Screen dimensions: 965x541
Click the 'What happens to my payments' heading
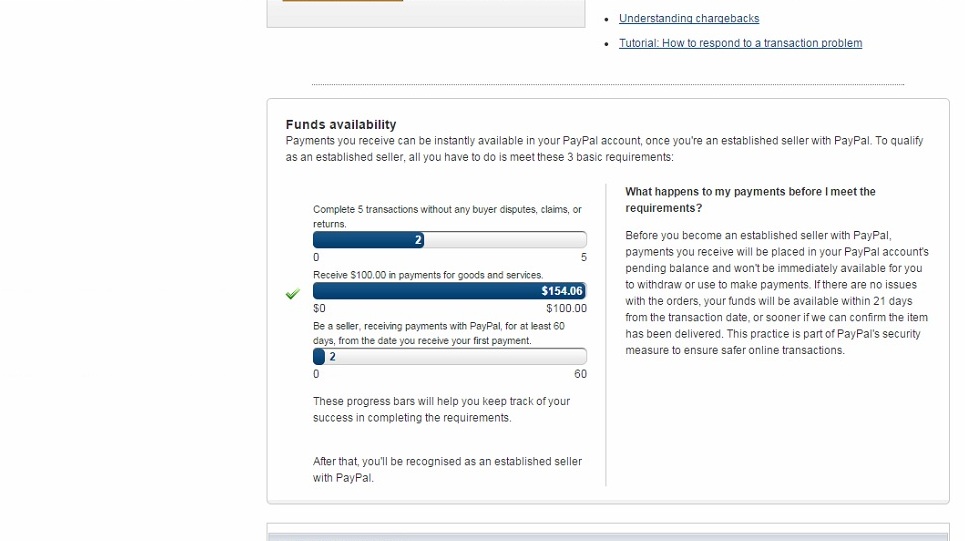click(x=750, y=200)
